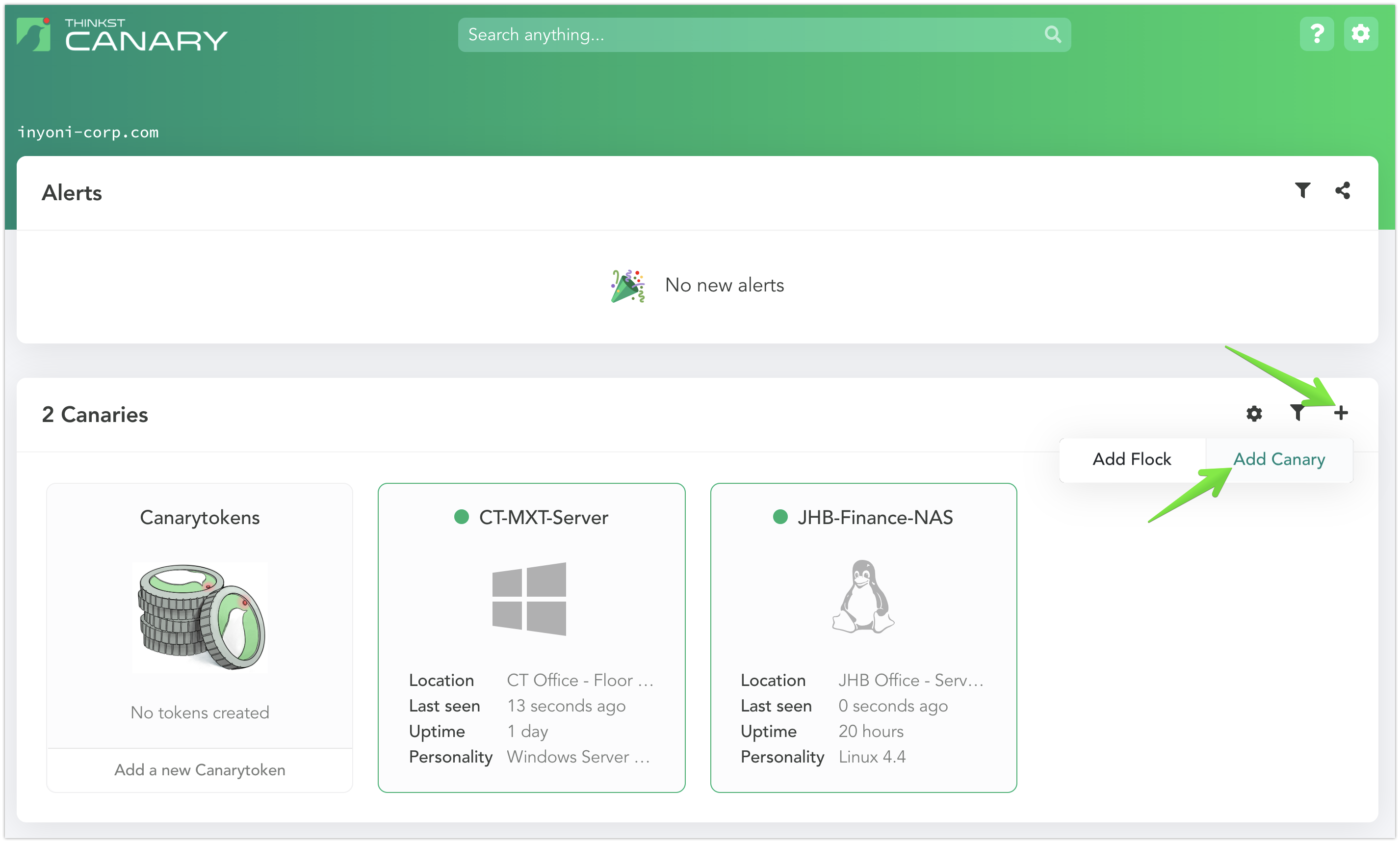The height and width of the screenshot is (843, 1400).
Task: Click the Alerts heading
Action: (x=72, y=193)
